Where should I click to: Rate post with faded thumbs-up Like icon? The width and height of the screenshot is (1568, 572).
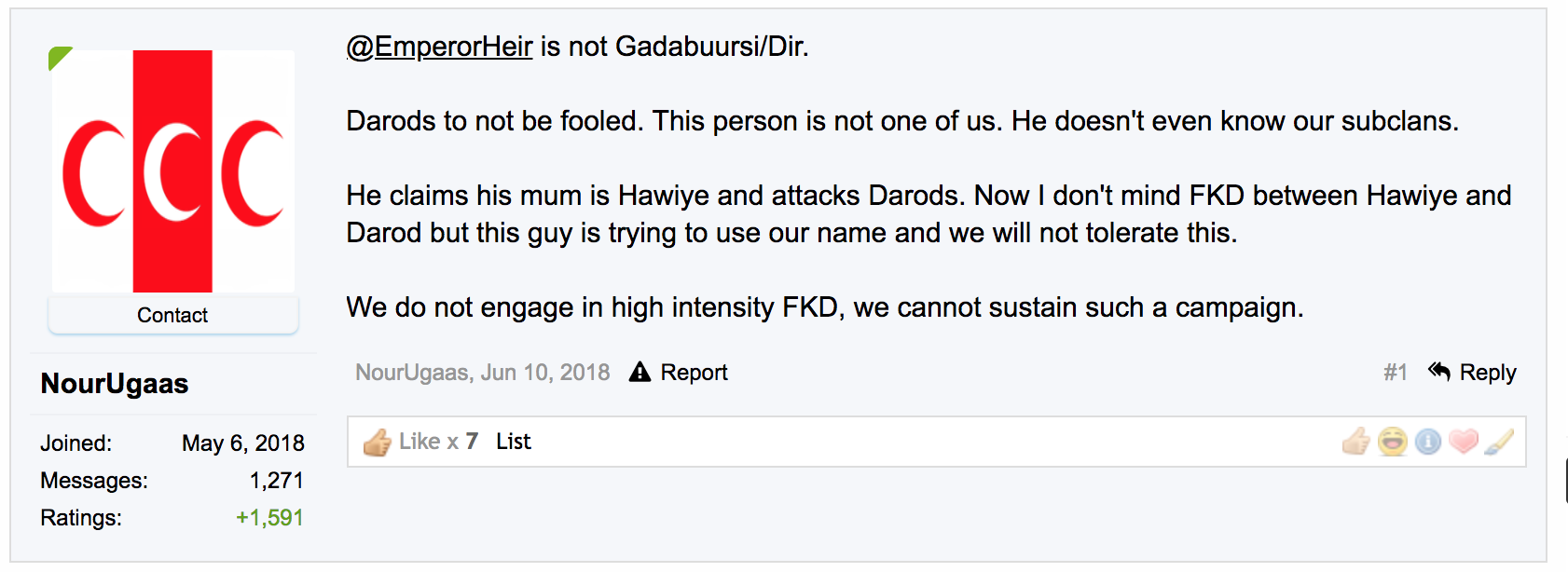[x=1356, y=442]
